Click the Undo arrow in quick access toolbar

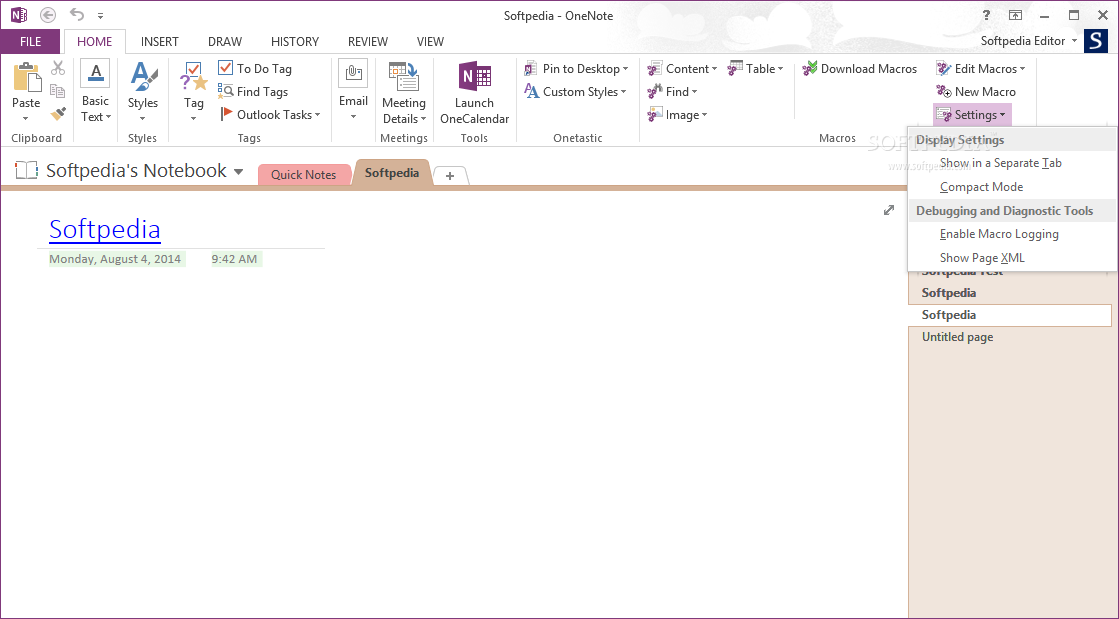pyautogui.click(x=76, y=14)
